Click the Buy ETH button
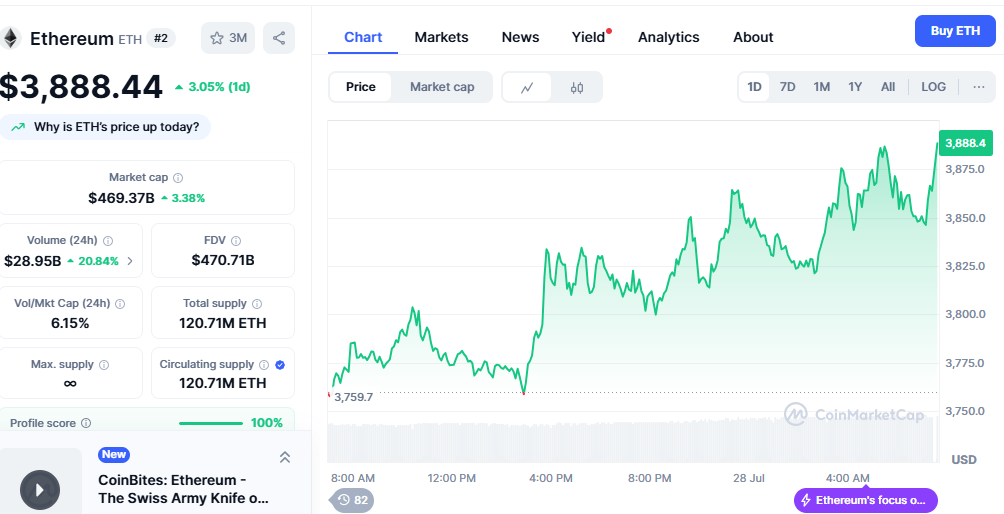Image resolution: width=1004 pixels, height=514 pixels. coord(955,31)
